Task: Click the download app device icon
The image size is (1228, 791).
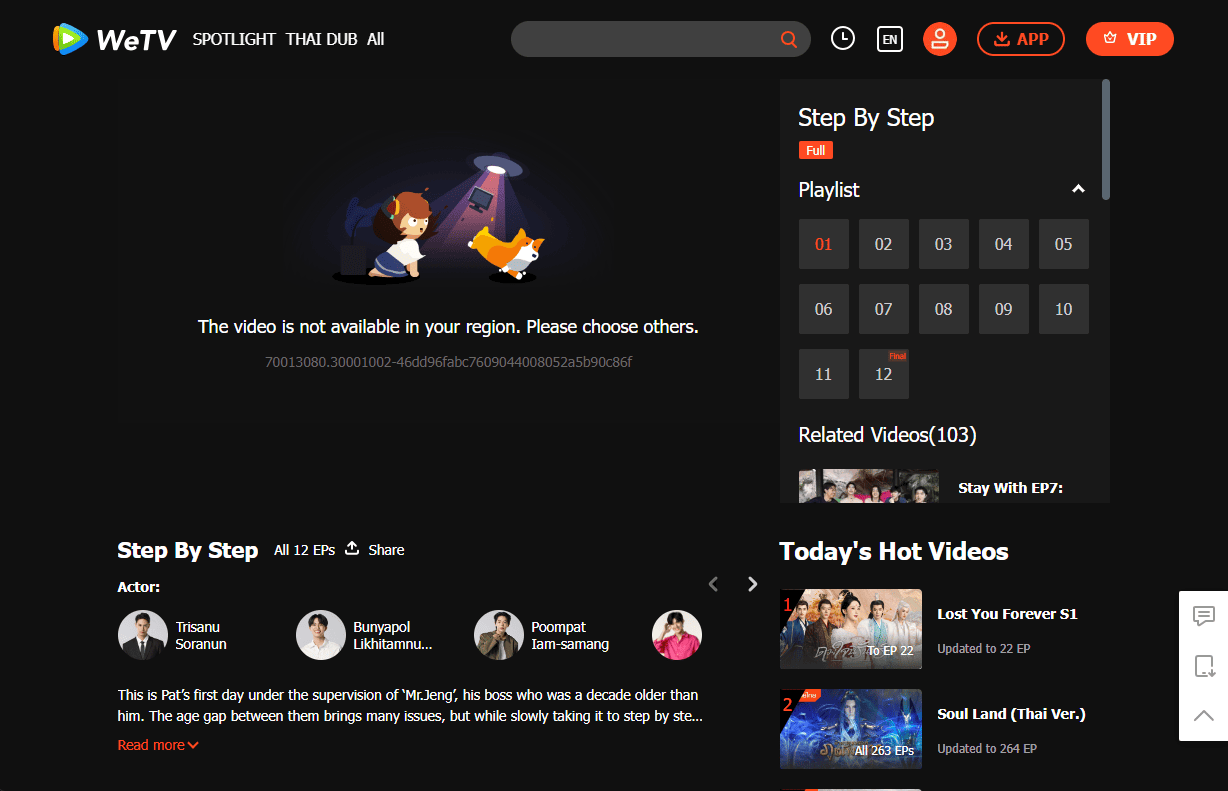Action: coord(1204,666)
